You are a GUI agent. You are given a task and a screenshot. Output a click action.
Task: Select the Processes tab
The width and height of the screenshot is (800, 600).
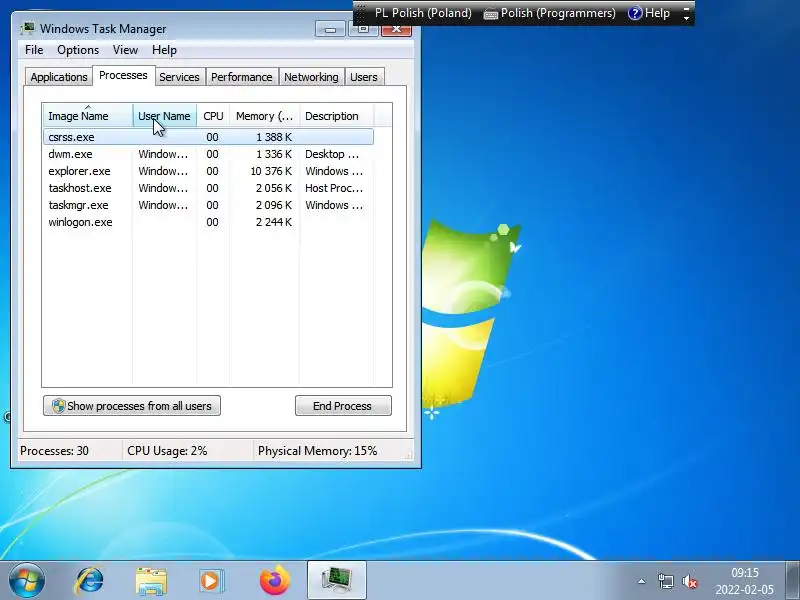tap(123, 76)
